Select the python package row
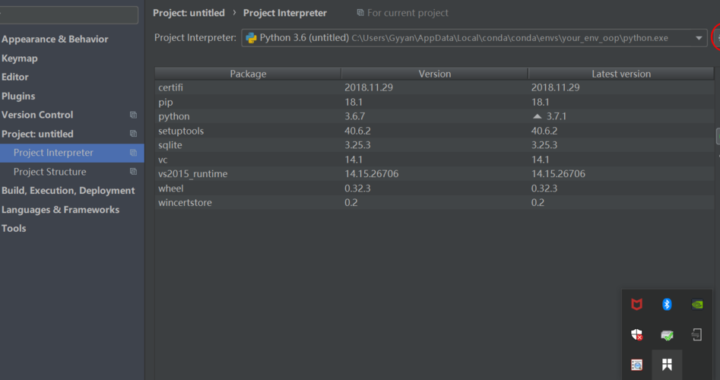720x380 pixels. pyautogui.click(x=434, y=116)
